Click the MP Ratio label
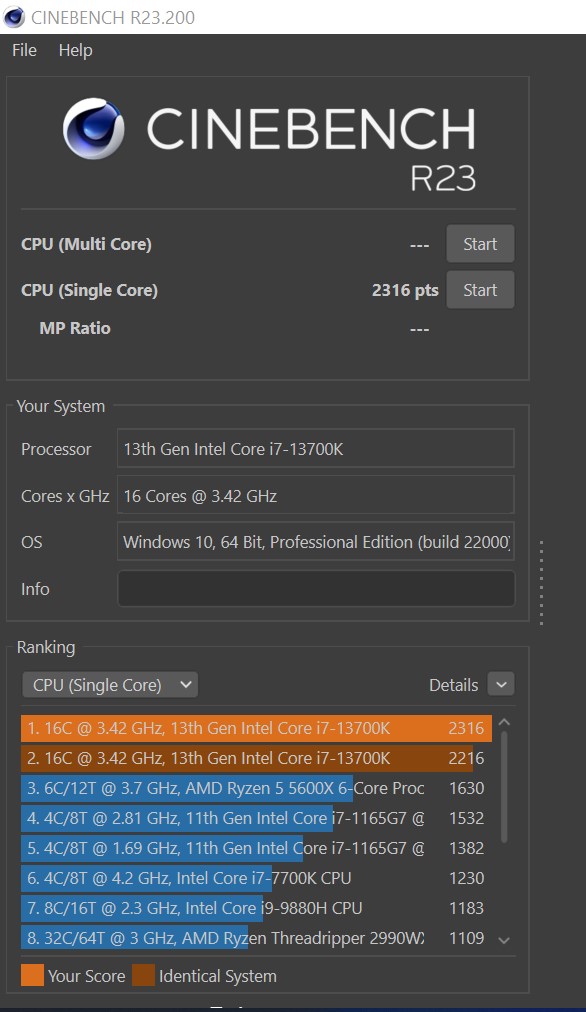 (x=75, y=329)
